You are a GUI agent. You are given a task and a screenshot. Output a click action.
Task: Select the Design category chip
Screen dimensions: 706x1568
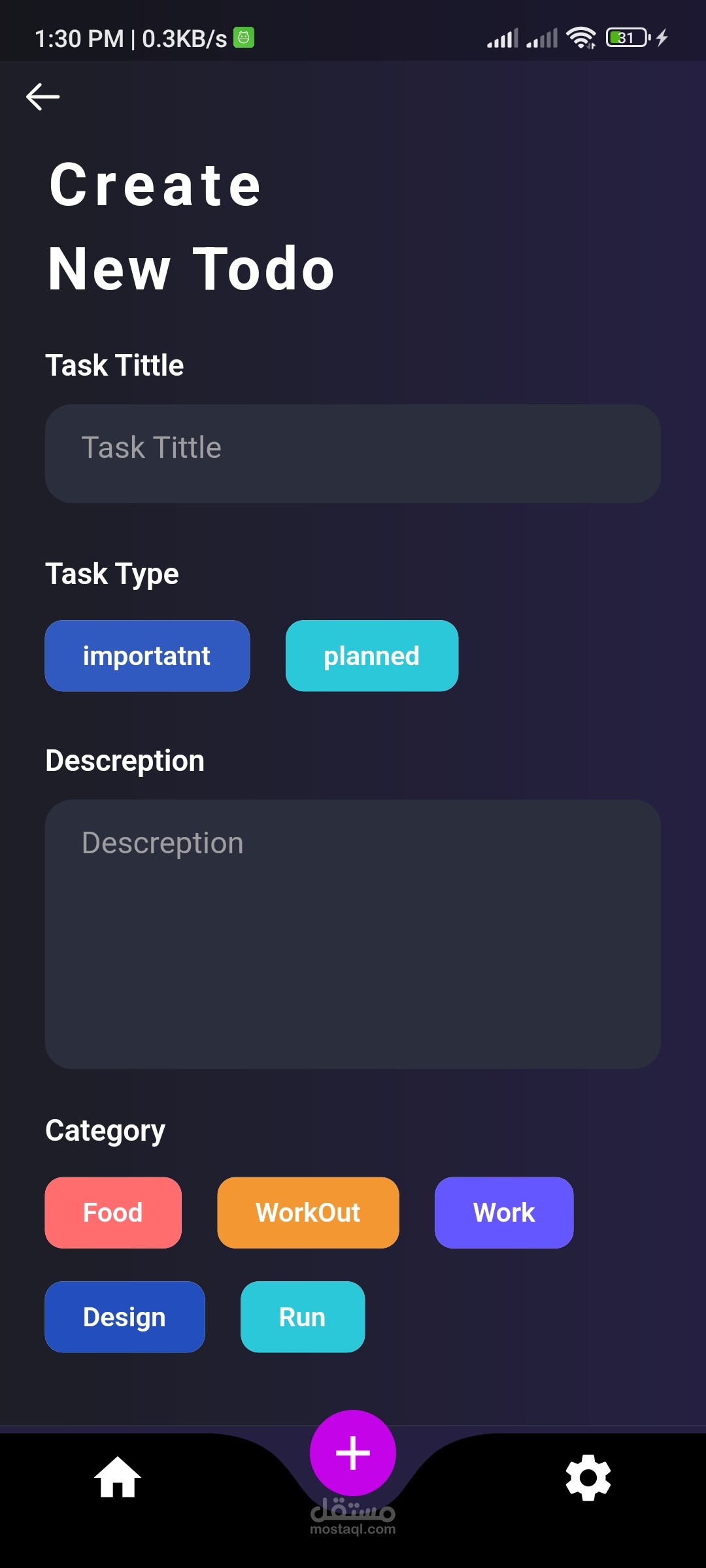(x=125, y=1317)
